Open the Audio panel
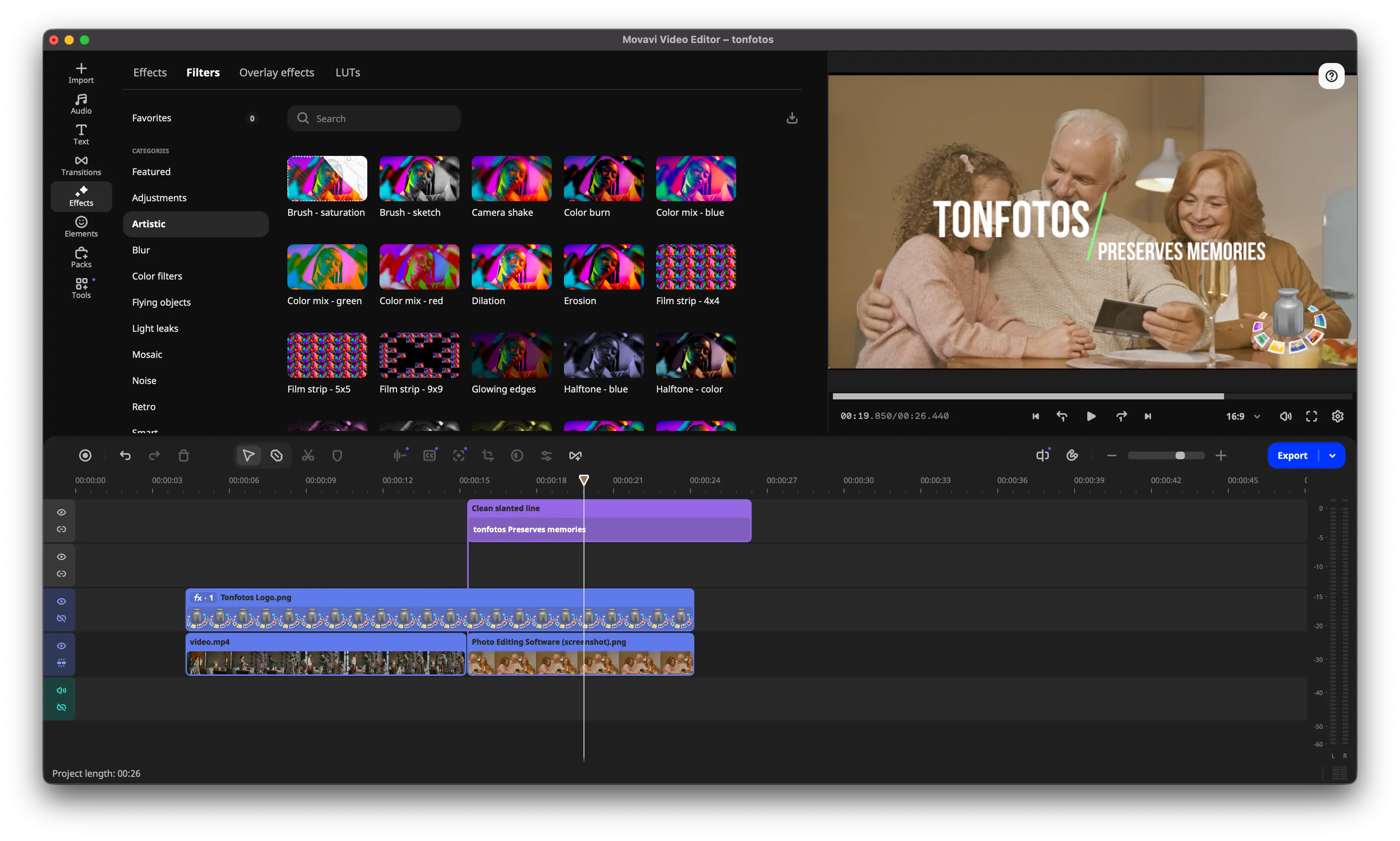 [x=81, y=104]
